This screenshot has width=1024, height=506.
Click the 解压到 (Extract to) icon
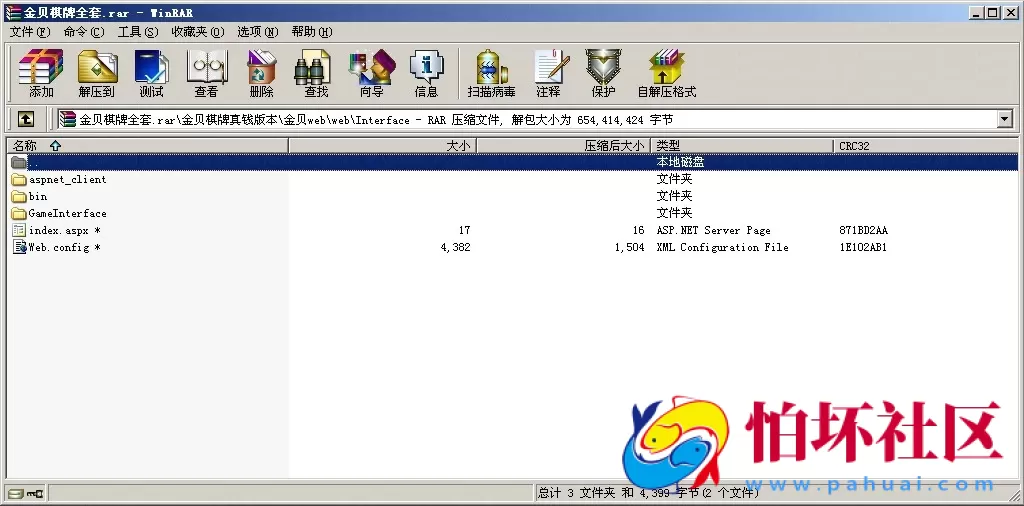(x=97, y=73)
